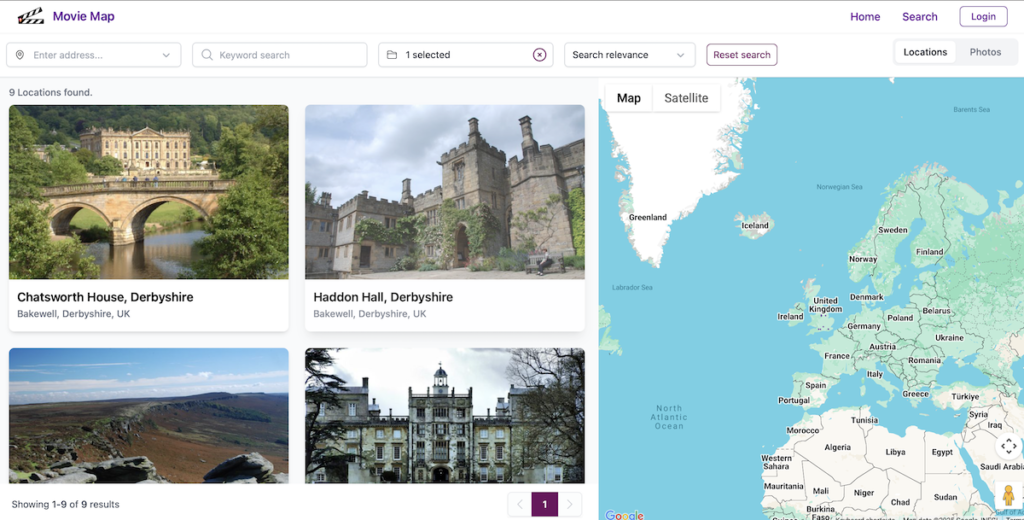Open the Search menu item
The width and height of the screenshot is (1024, 520).
coord(919,17)
